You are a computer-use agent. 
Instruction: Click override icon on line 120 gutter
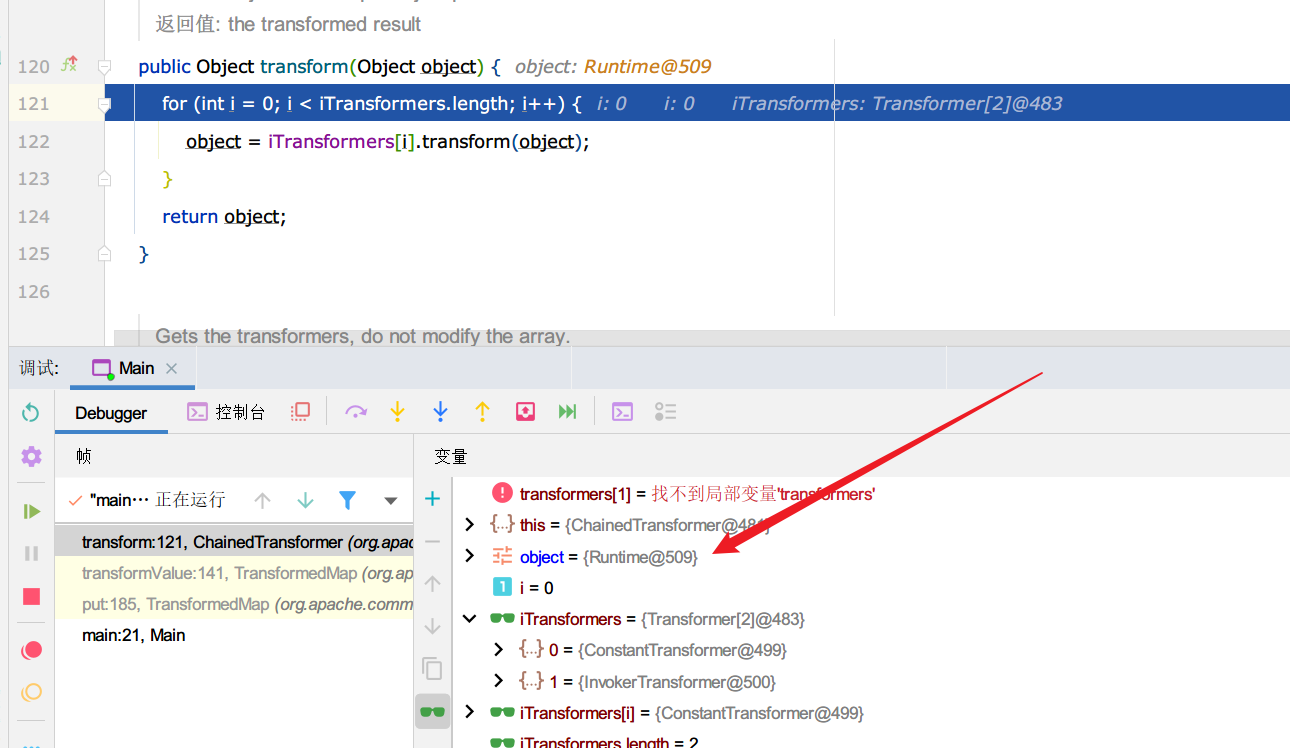click(x=69, y=65)
